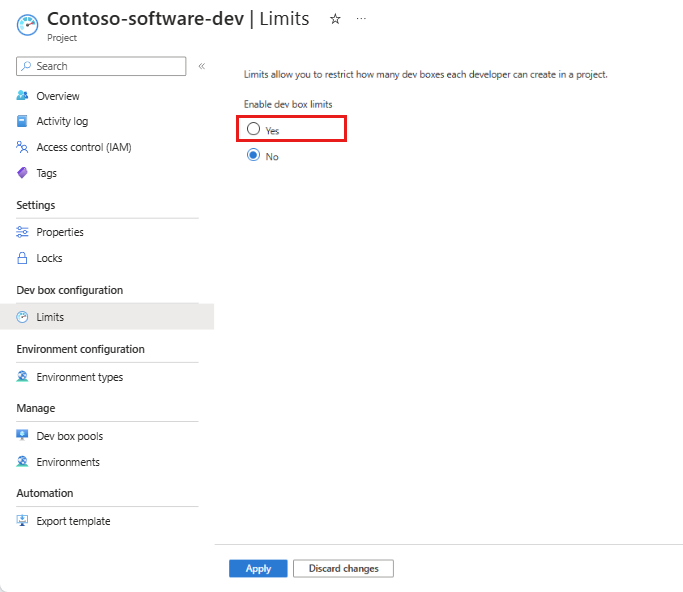Open the Tags page

[x=47, y=173]
